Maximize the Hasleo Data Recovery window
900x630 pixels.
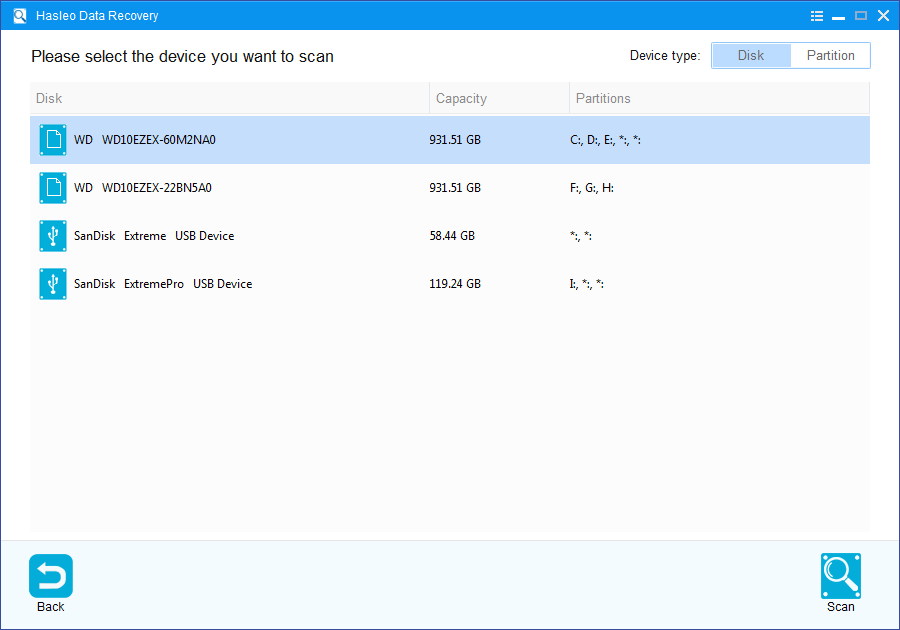860,16
